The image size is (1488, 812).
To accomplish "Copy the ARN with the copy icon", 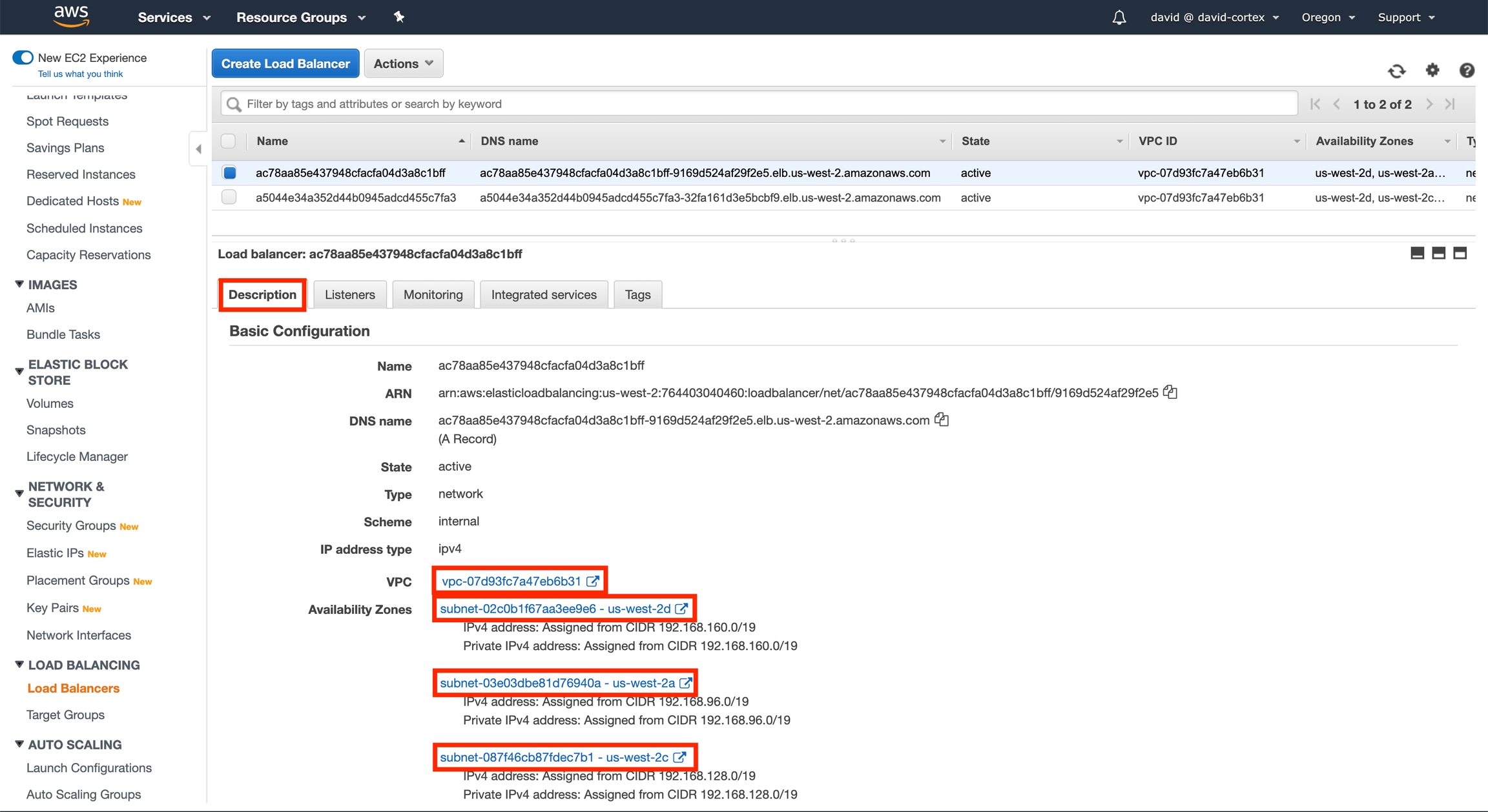I will pos(1170,392).
